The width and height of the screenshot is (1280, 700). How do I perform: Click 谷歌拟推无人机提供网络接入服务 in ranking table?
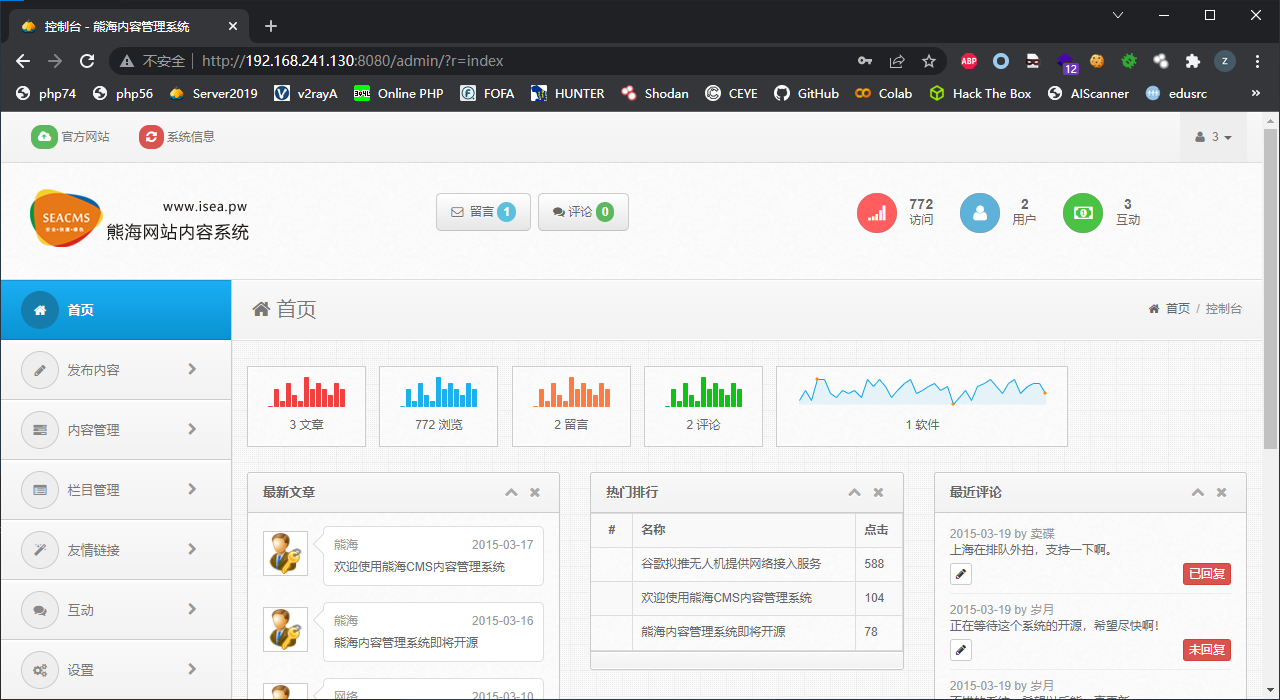pos(731,564)
